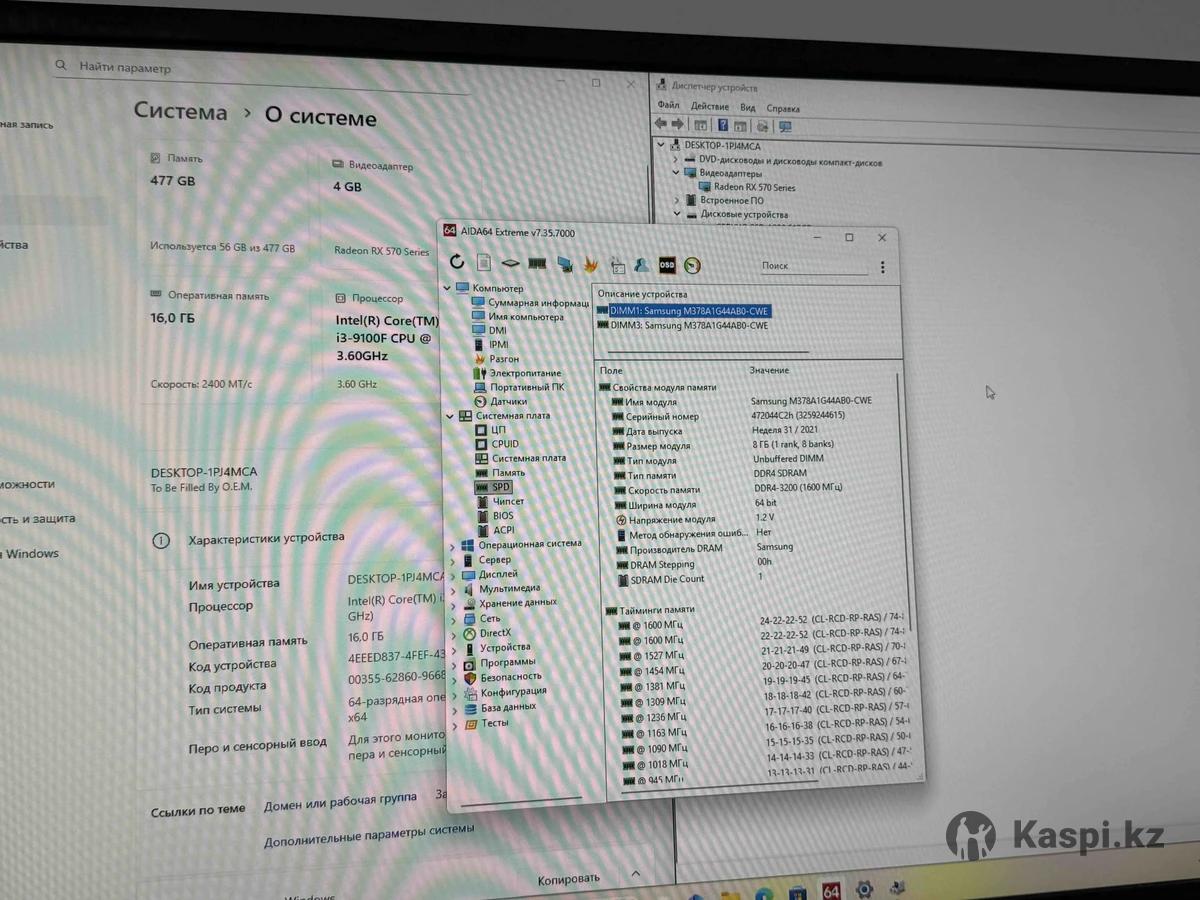This screenshot has height=900, width=1200.
Task: Open the Справка menu in Device Manager
Action: 783,108
